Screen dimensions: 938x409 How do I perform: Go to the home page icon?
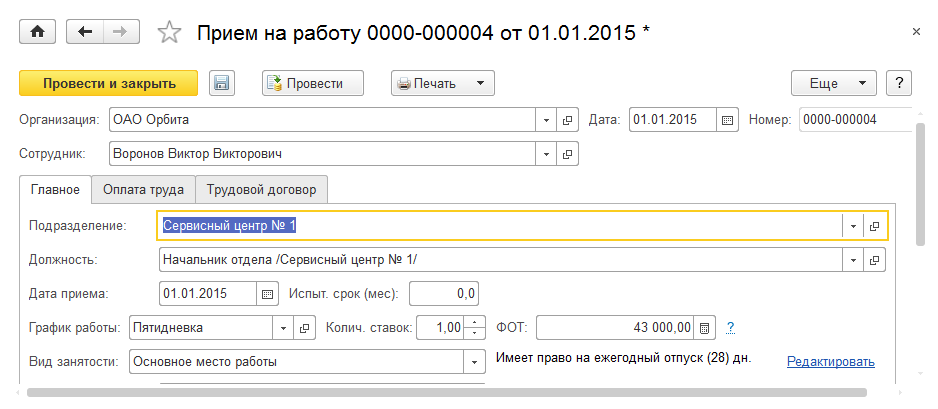tap(38, 32)
